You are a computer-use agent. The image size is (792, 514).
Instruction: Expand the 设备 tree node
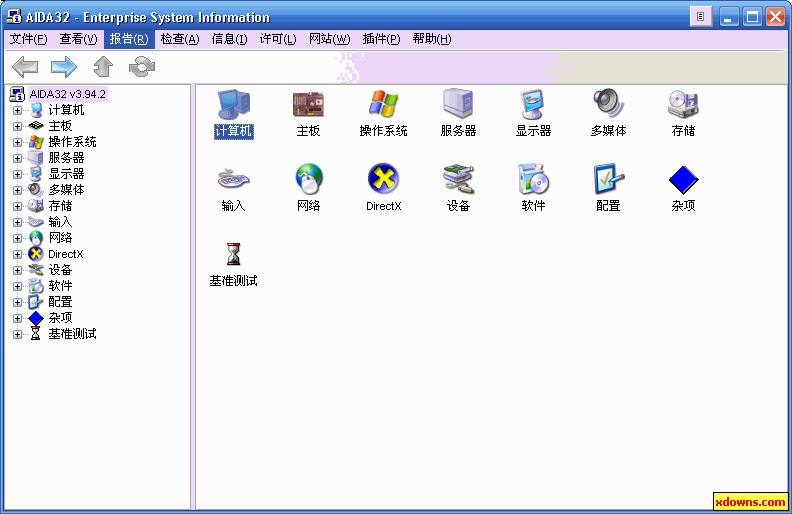[x=17, y=270]
